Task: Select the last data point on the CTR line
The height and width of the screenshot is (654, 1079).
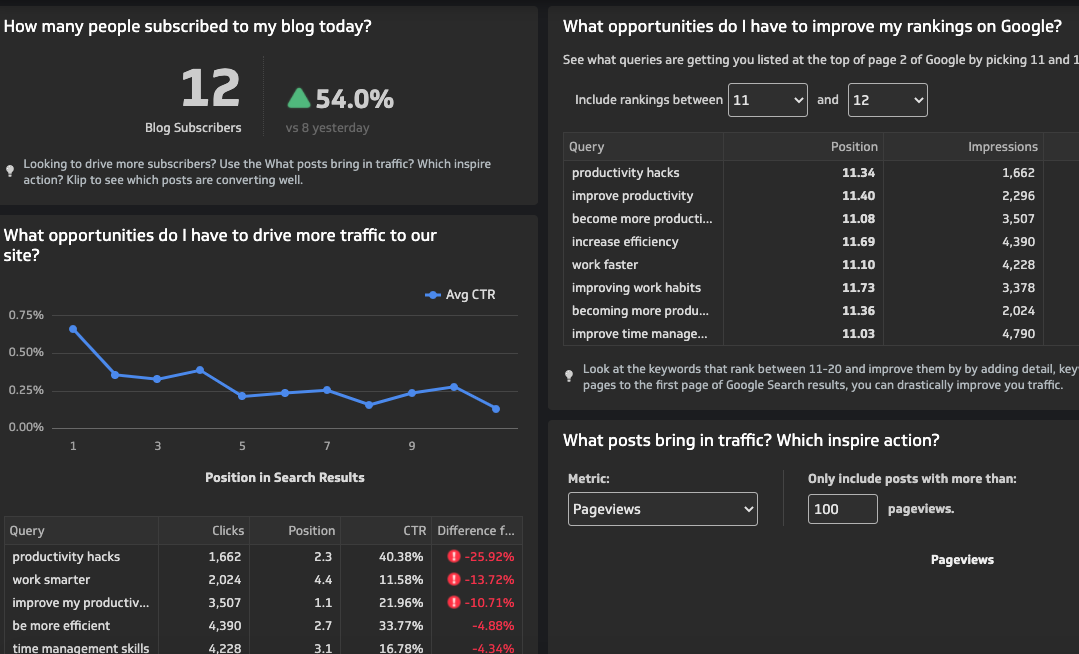Action: click(x=496, y=409)
